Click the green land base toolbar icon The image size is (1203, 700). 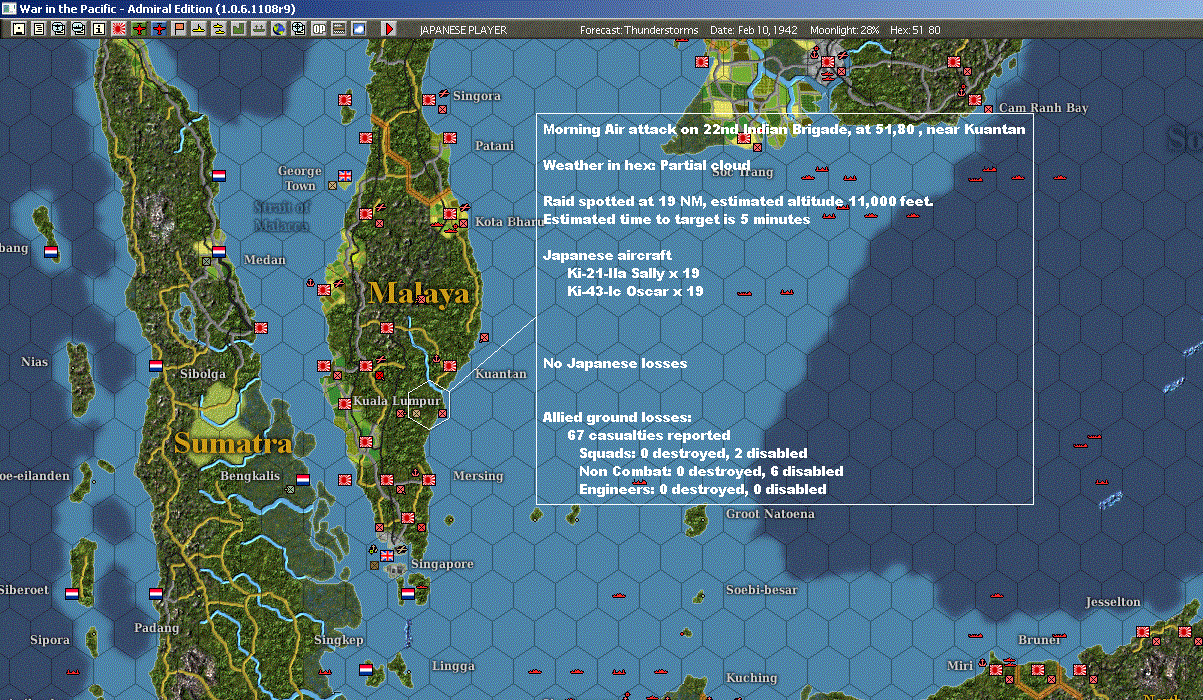(x=239, y=29)
